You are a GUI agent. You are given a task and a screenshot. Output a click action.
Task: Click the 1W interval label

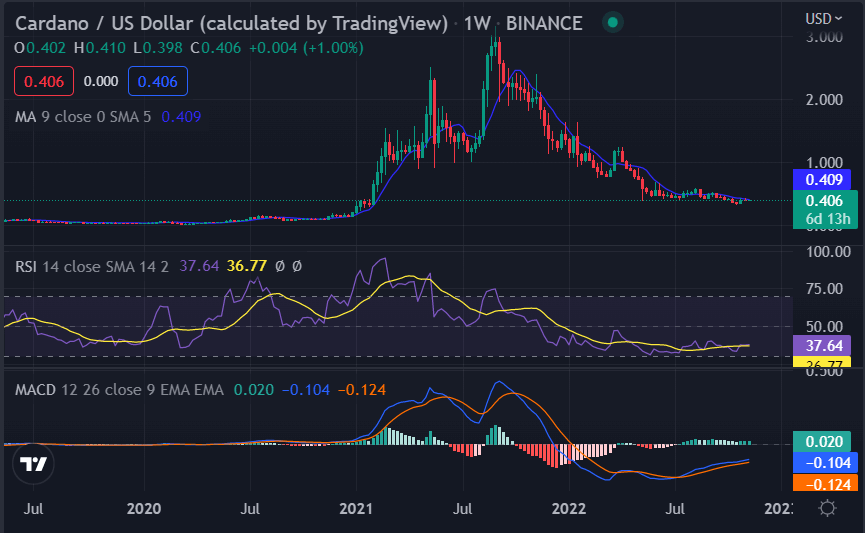(x=477, y=23)
